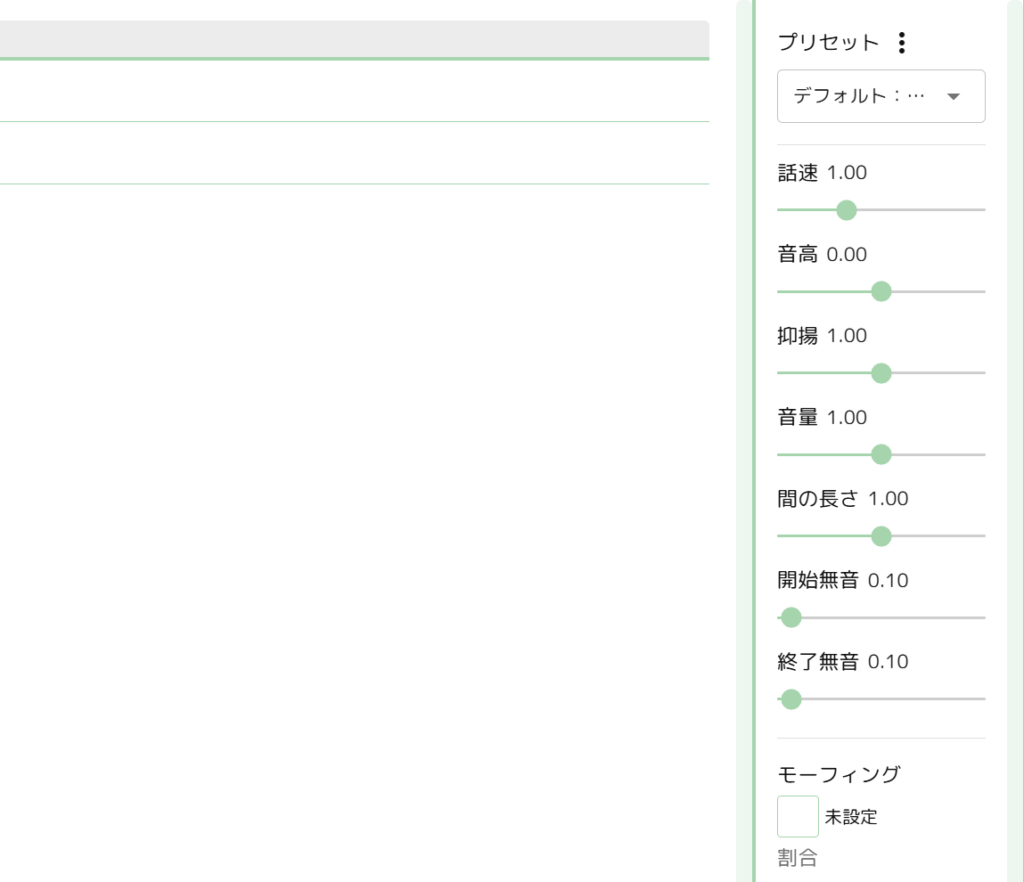Image resolution: width=1024 pixels, height=882 pixels.
Task: Click the 音量 slider handle
Action: [x=881, y=455]
